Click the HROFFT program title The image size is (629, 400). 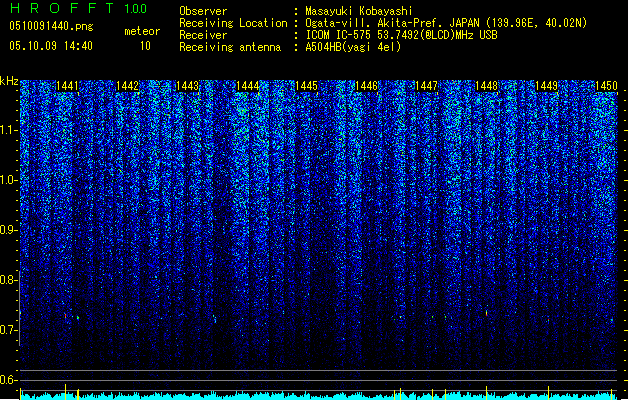coord(62,8)
